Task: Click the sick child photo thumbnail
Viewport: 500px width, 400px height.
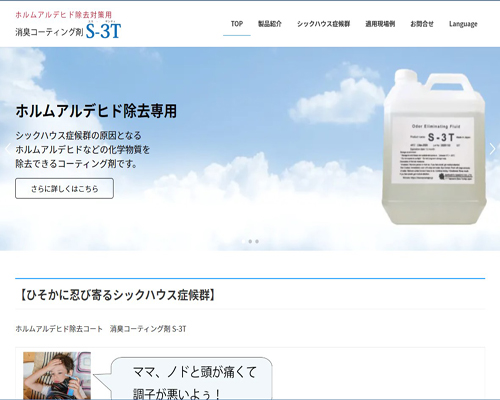Action: click(57, 376)
